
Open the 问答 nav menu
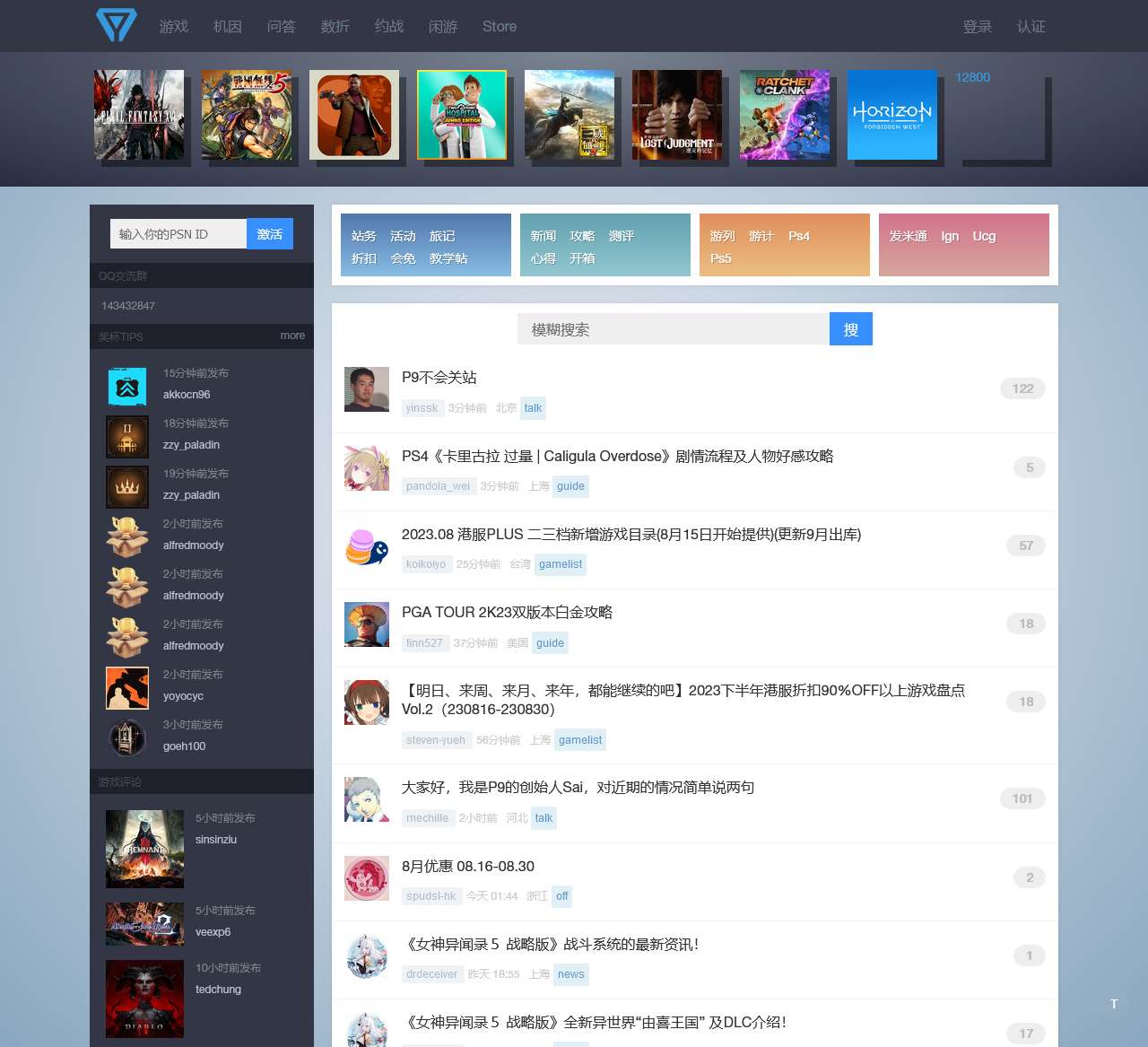pos(282,26)
